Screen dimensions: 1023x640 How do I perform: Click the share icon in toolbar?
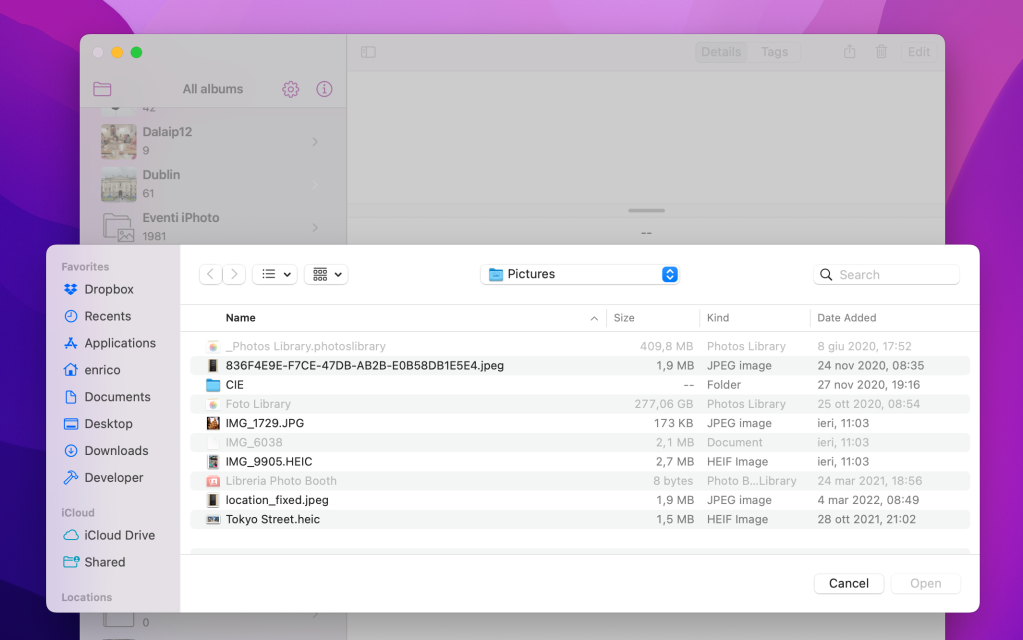849,52
